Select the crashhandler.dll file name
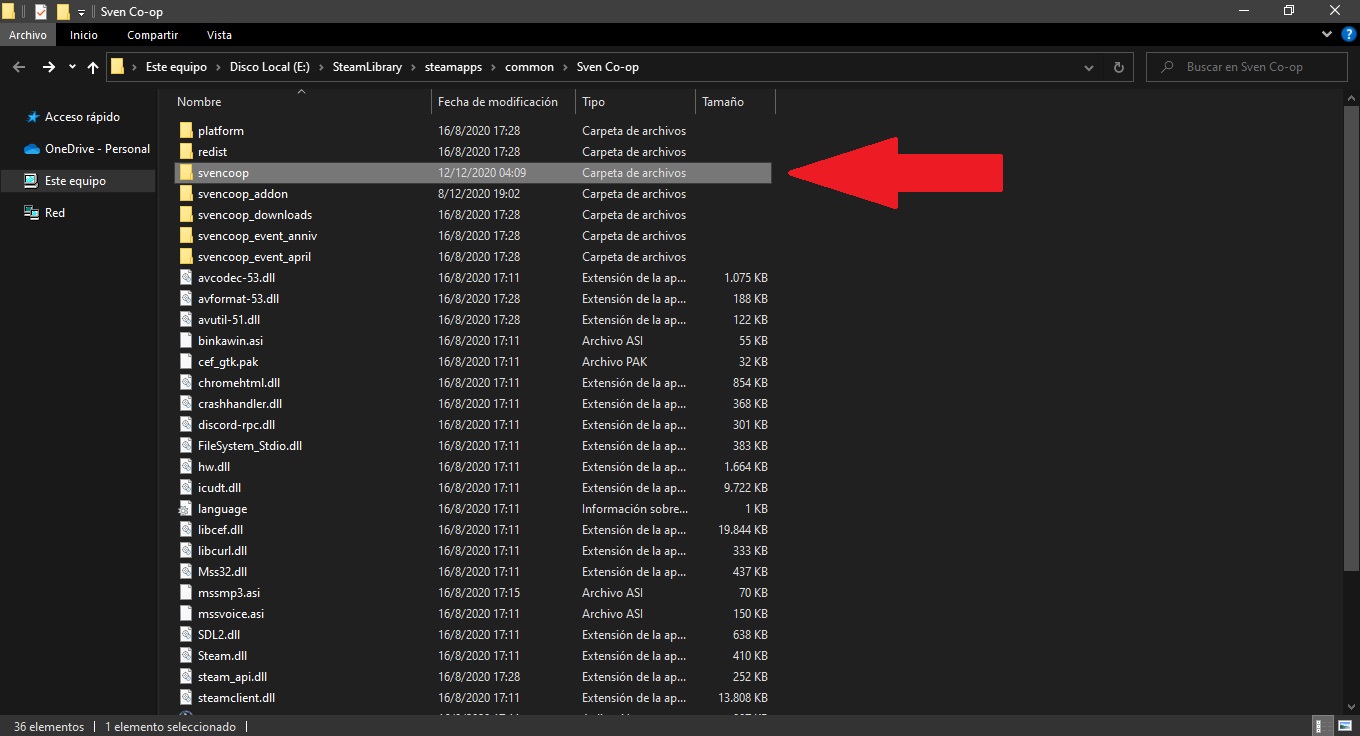The width and height of the screenshot is (1360, 736). [240, 404]
